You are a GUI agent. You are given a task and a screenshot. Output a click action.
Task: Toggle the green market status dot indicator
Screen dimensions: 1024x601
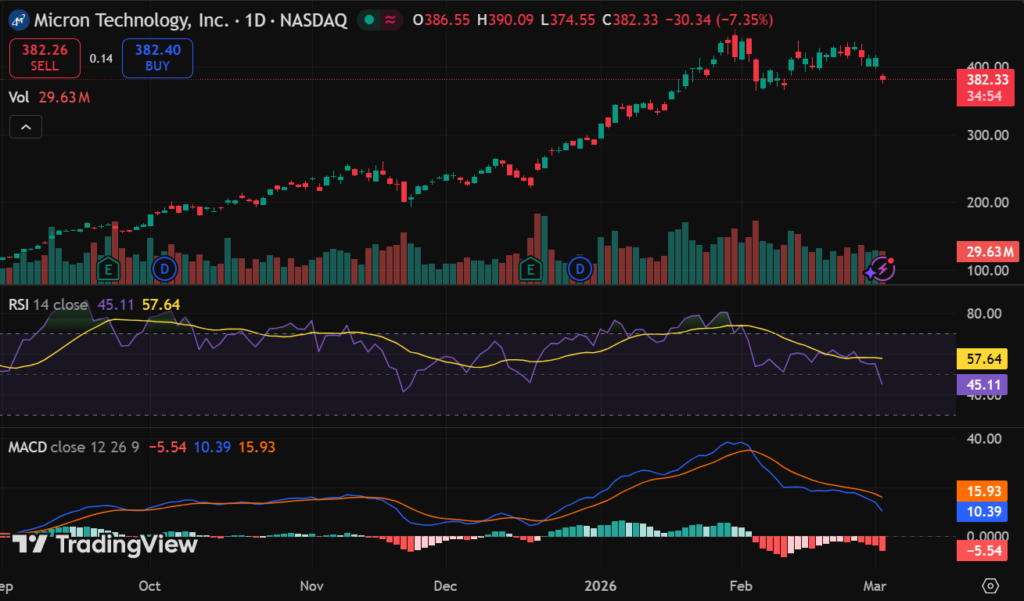pyautogui.click(x=371, y=20)
